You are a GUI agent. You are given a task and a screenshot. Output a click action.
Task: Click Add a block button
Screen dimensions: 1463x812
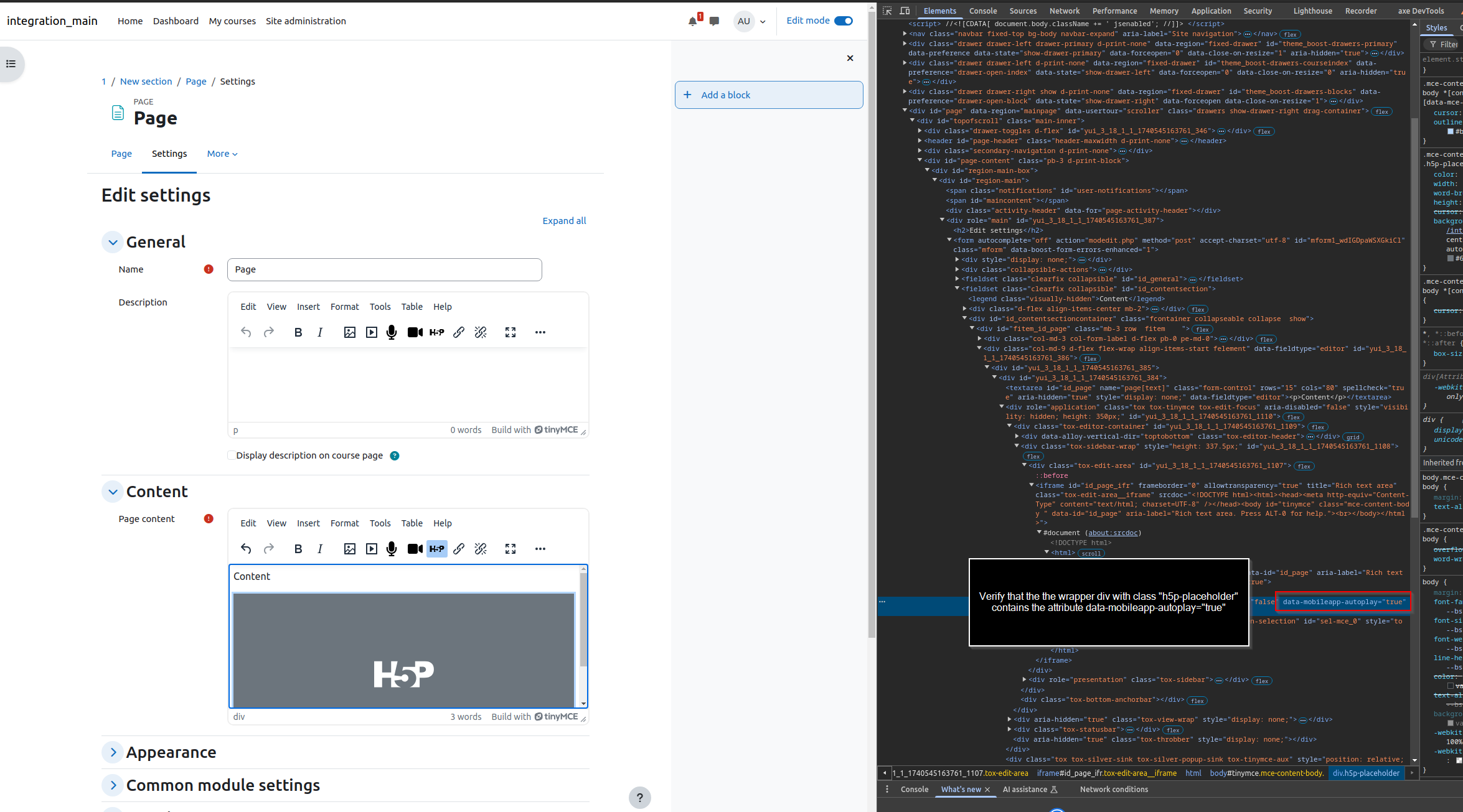pyautogui.click(x=769, y=95)
